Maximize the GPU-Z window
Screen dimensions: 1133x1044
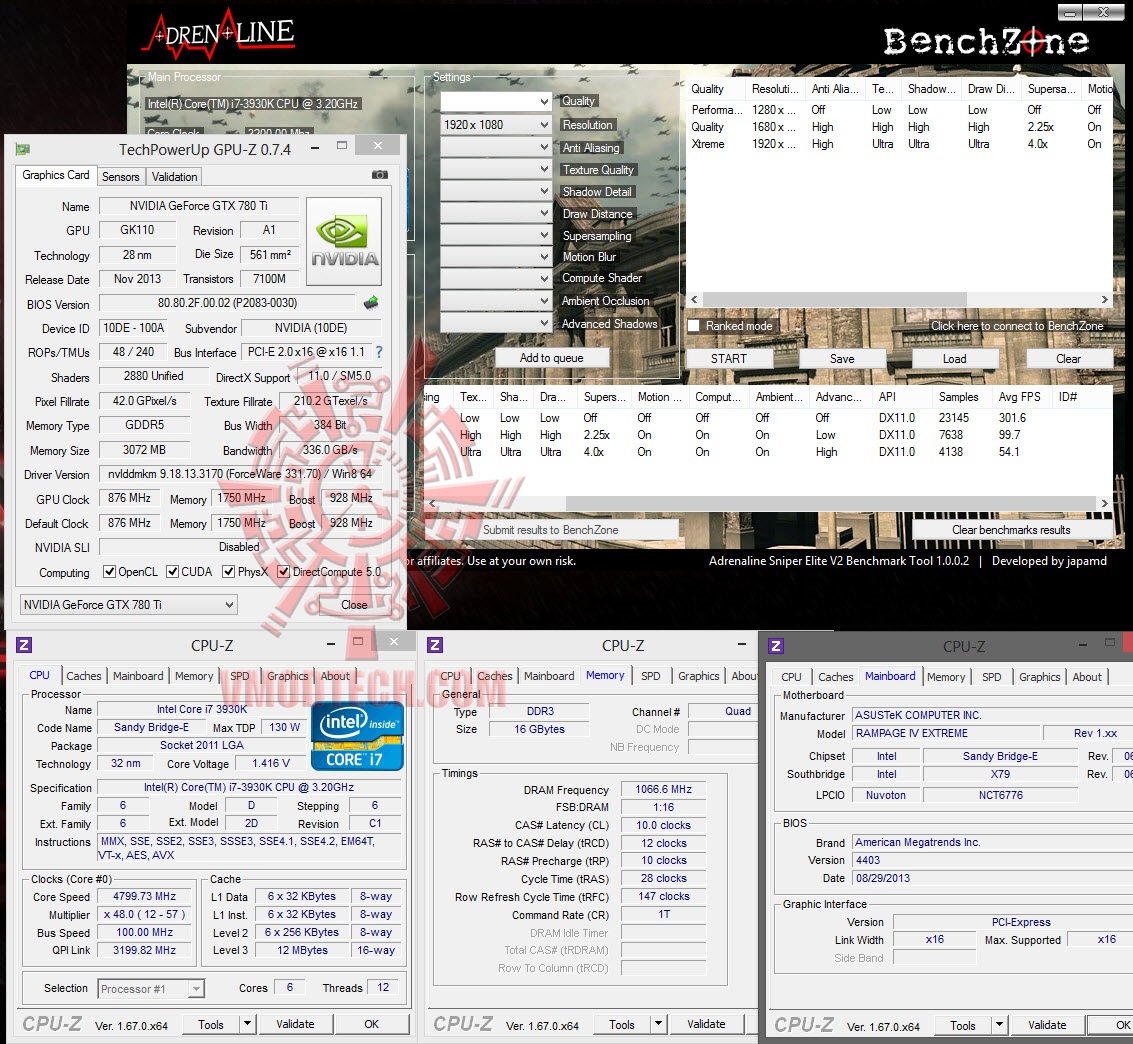(x=342, y=146)
